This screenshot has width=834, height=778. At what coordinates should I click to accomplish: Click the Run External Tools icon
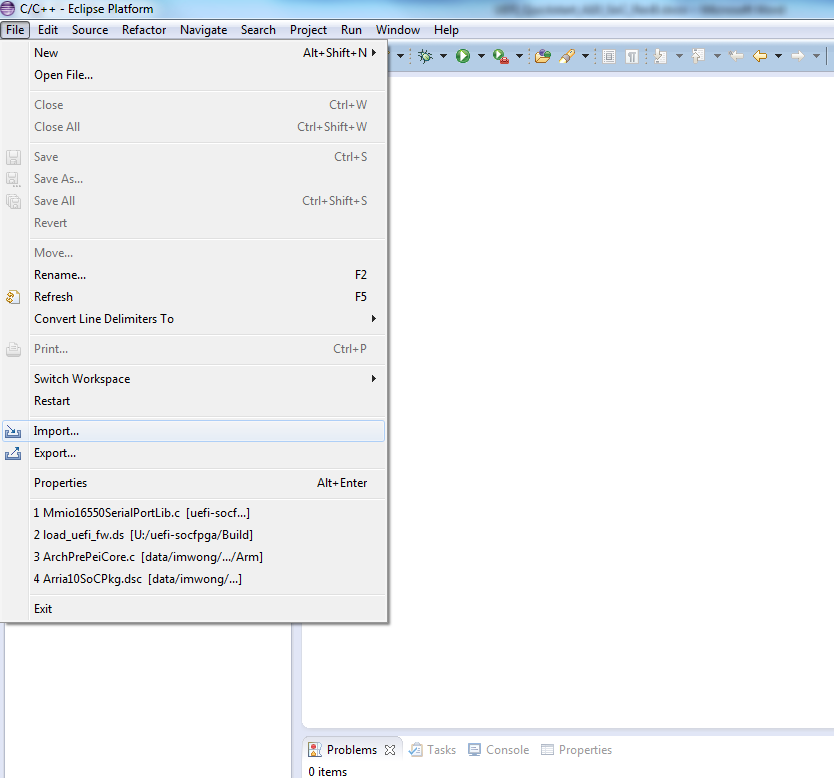(x=501, y=56)
